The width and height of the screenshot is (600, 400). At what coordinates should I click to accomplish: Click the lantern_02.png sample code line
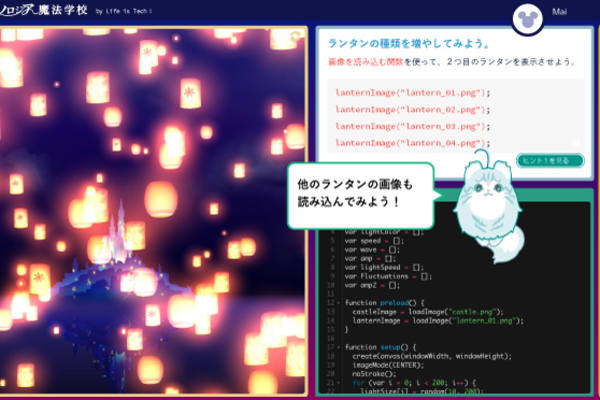pos(413,109)
